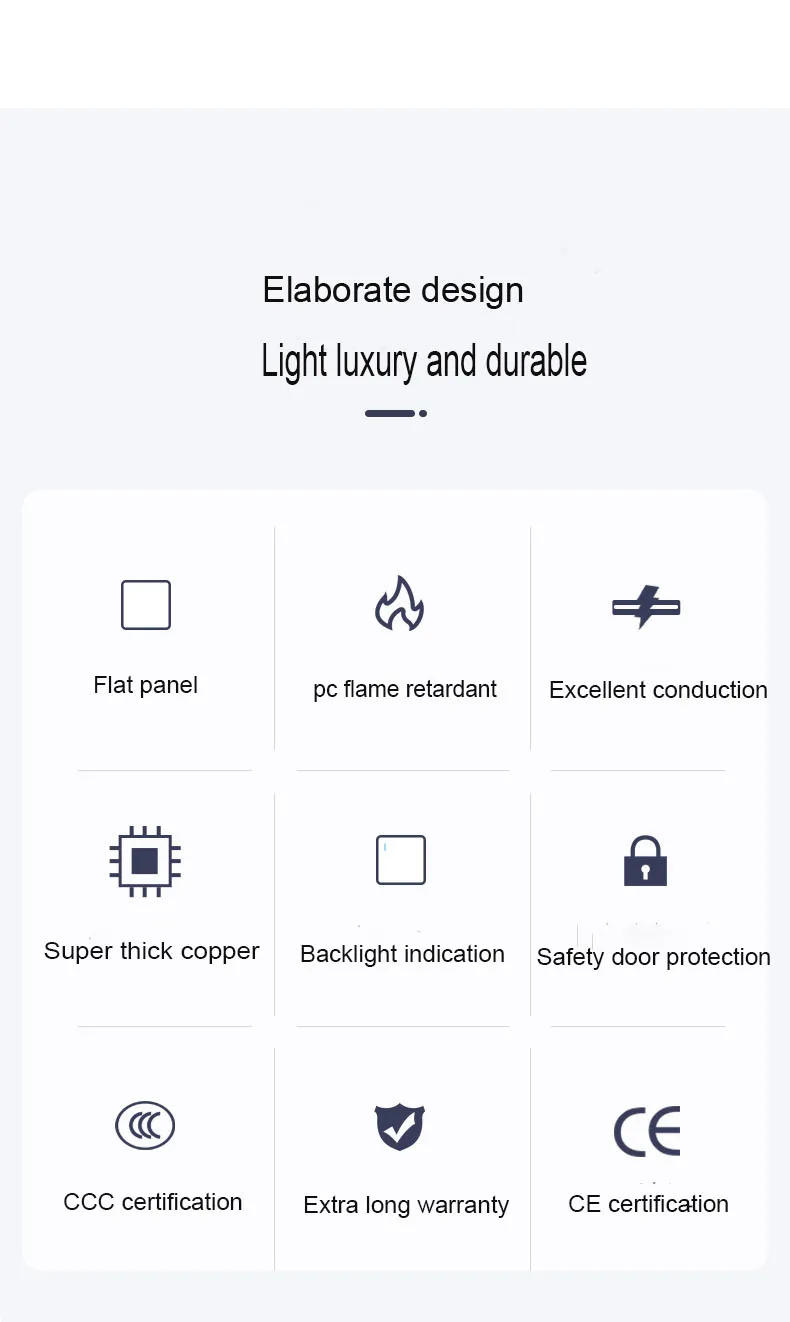The height and width of the screenshot is (1322, 790).
Task: Click the Light luxury and durable subtitle
Action: pos(424,361)
